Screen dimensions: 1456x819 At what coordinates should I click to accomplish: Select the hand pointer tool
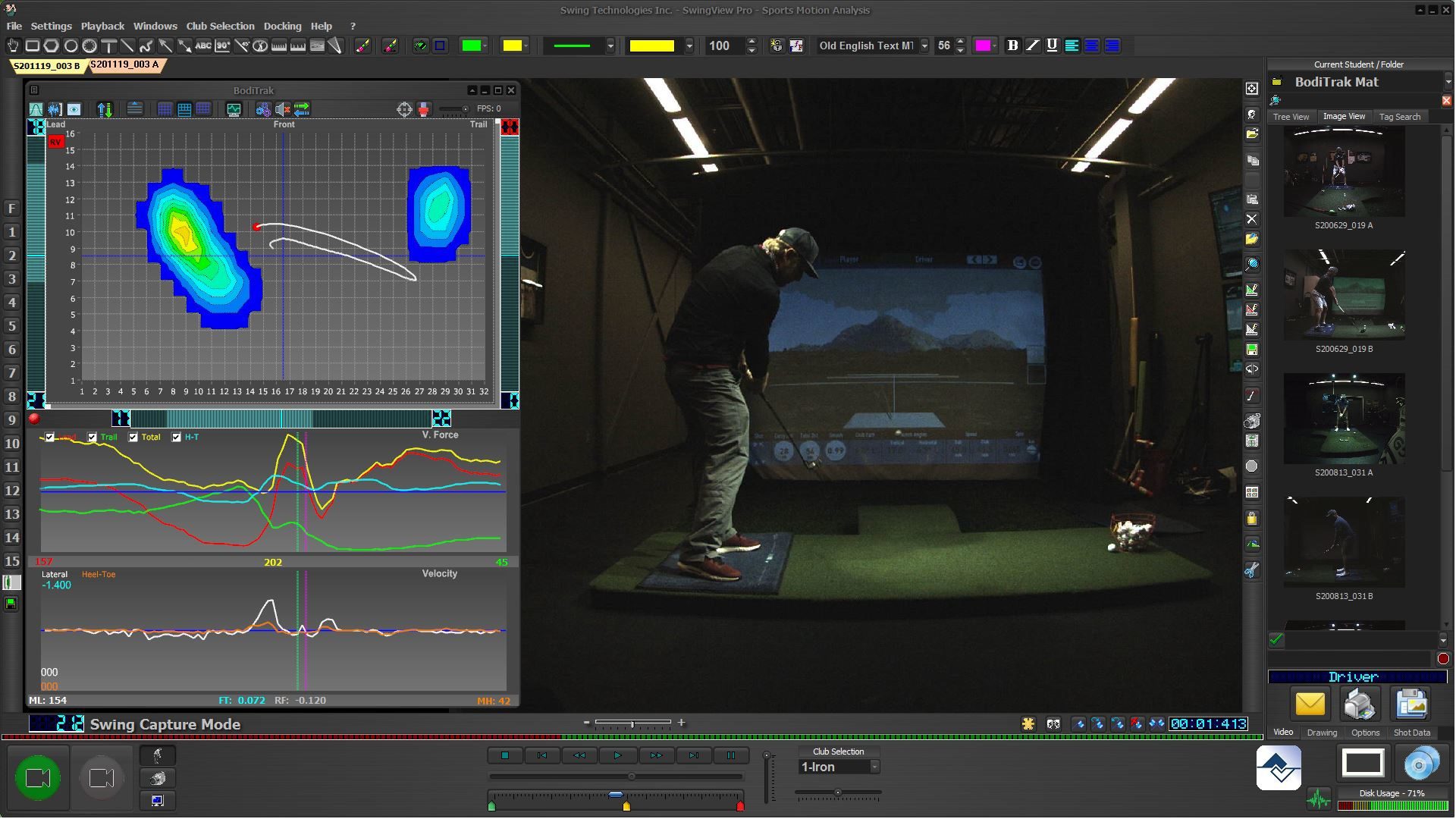13,45
